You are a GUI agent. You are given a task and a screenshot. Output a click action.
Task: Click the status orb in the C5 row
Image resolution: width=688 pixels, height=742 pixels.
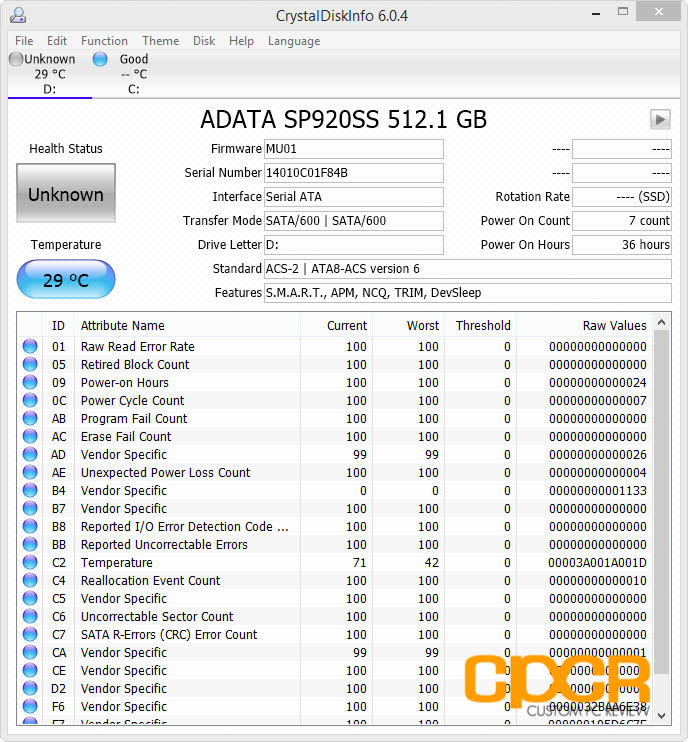[x=30, y=598]
